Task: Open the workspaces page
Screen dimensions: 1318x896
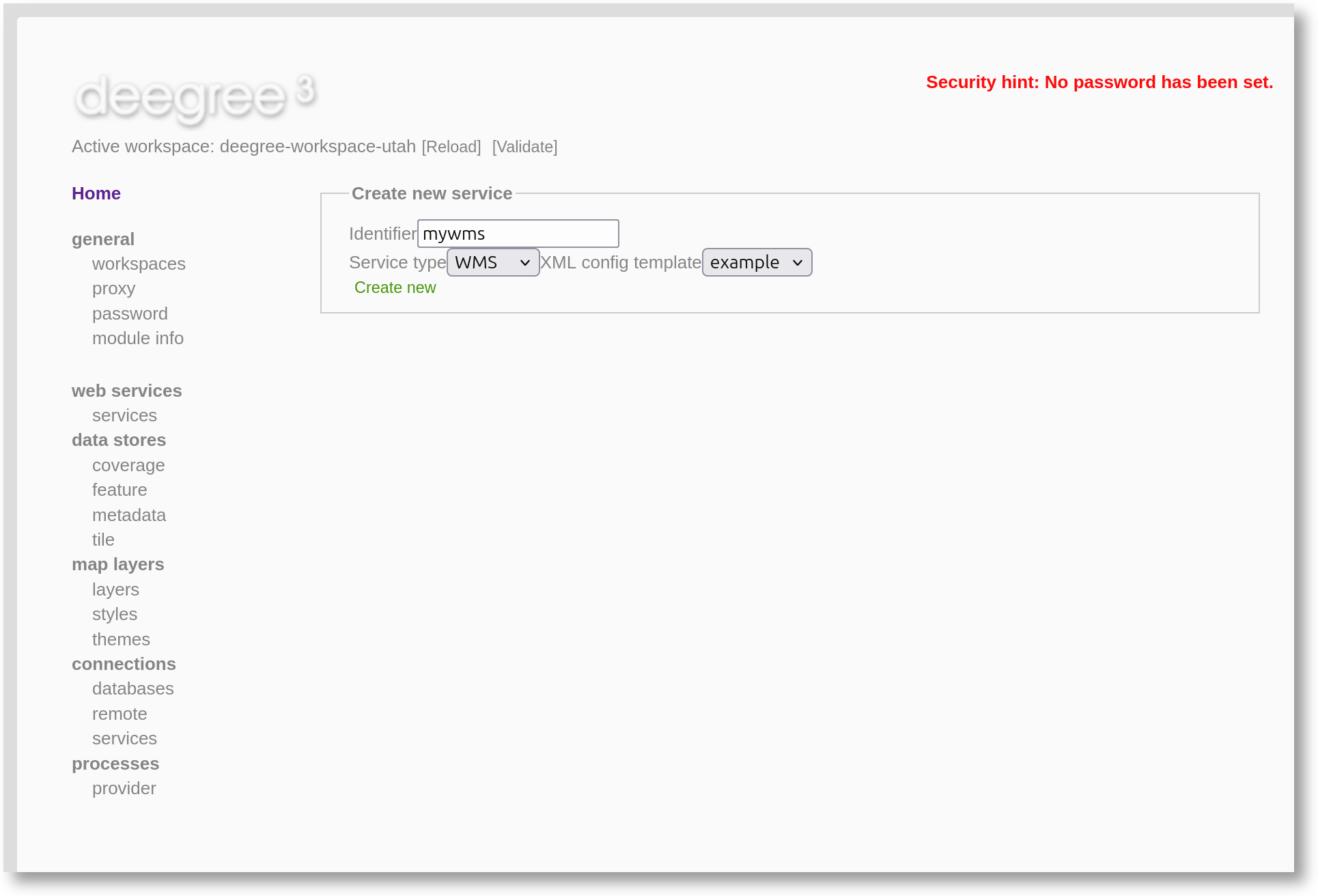Action: point(139,264)
